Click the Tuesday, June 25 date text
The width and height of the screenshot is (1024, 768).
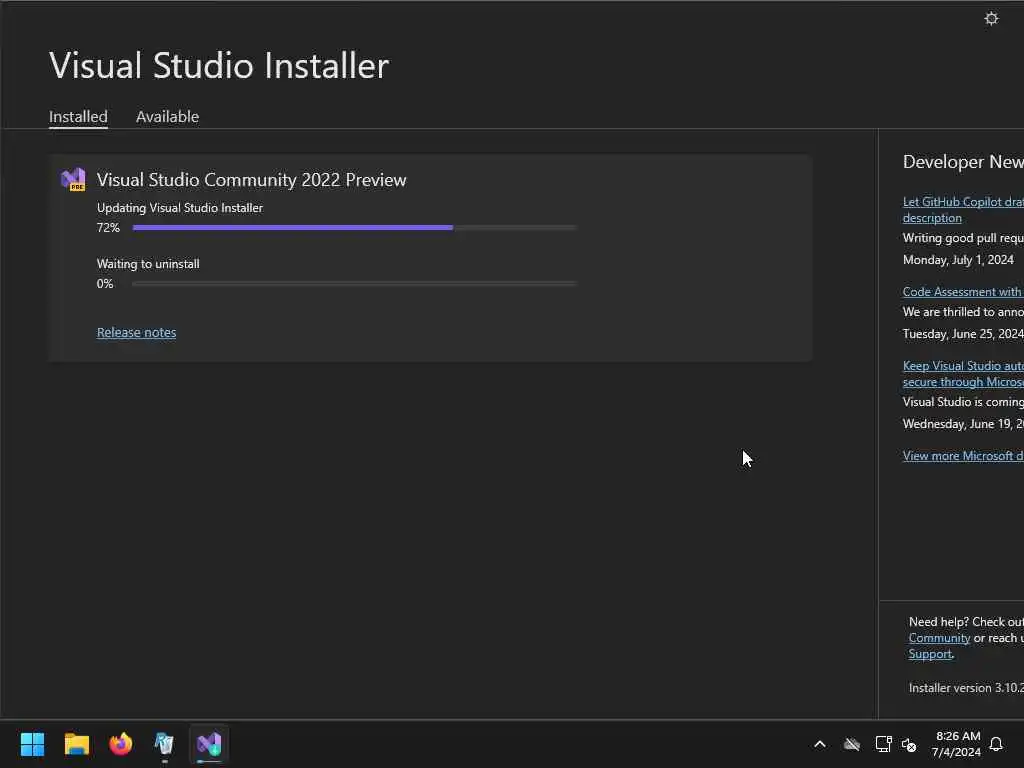(x=963, y=334)
